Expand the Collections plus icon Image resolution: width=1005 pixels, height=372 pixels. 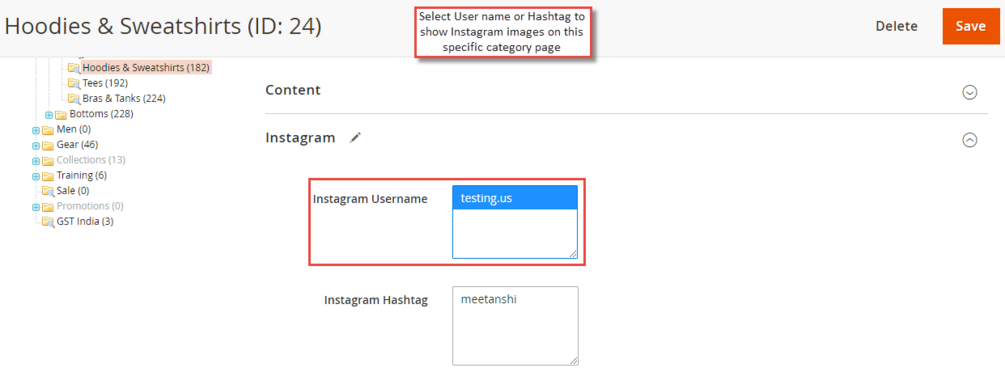(36, 160)
